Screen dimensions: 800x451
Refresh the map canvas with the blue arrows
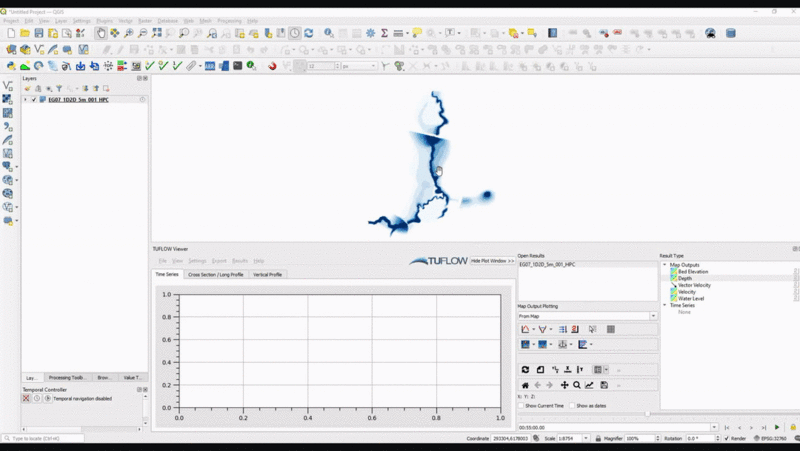click(309, 33)
